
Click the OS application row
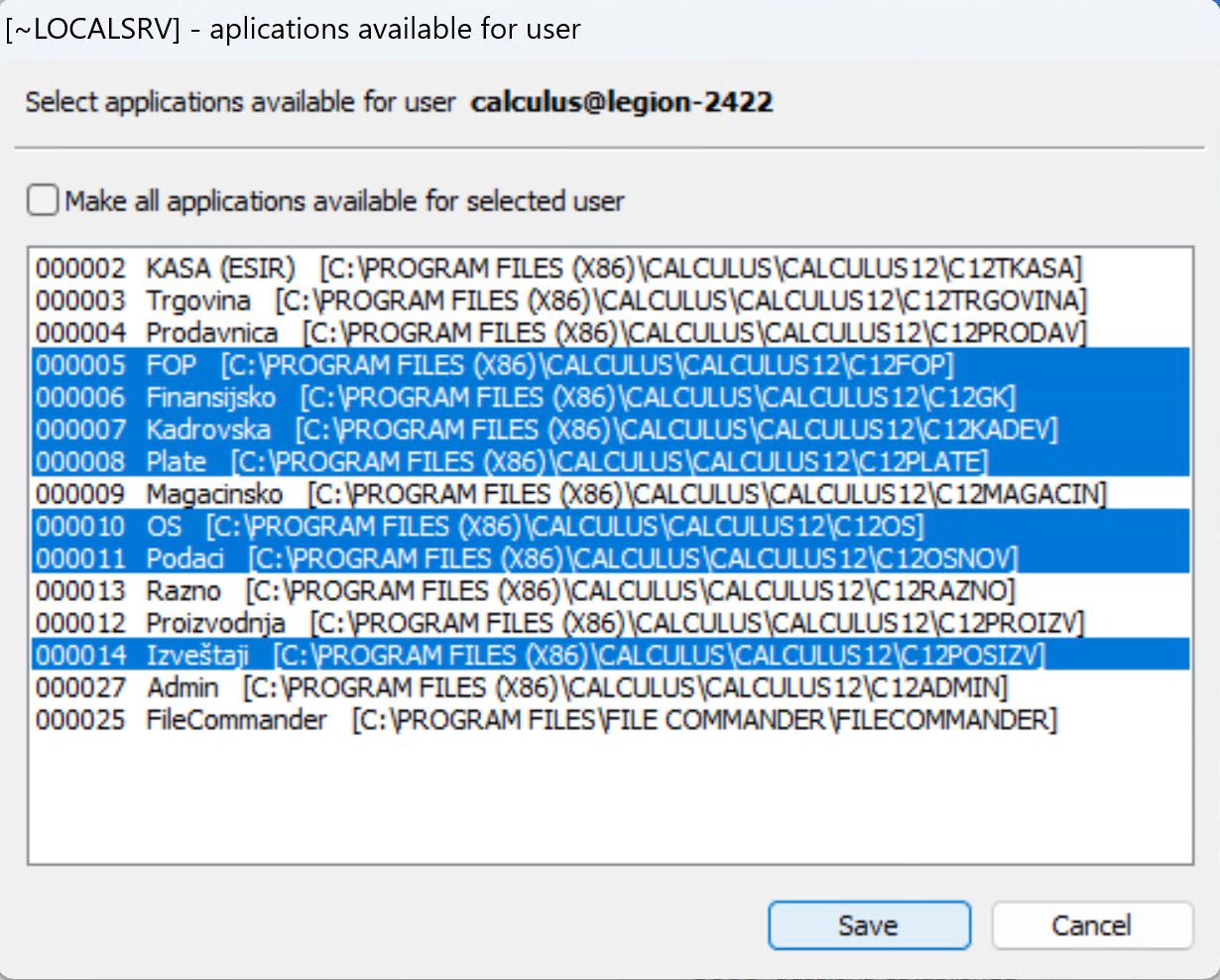coord(165,527)
